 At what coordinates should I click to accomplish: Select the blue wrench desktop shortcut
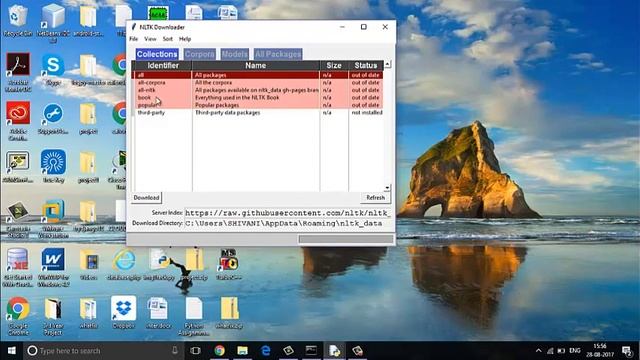click(53, 118)
